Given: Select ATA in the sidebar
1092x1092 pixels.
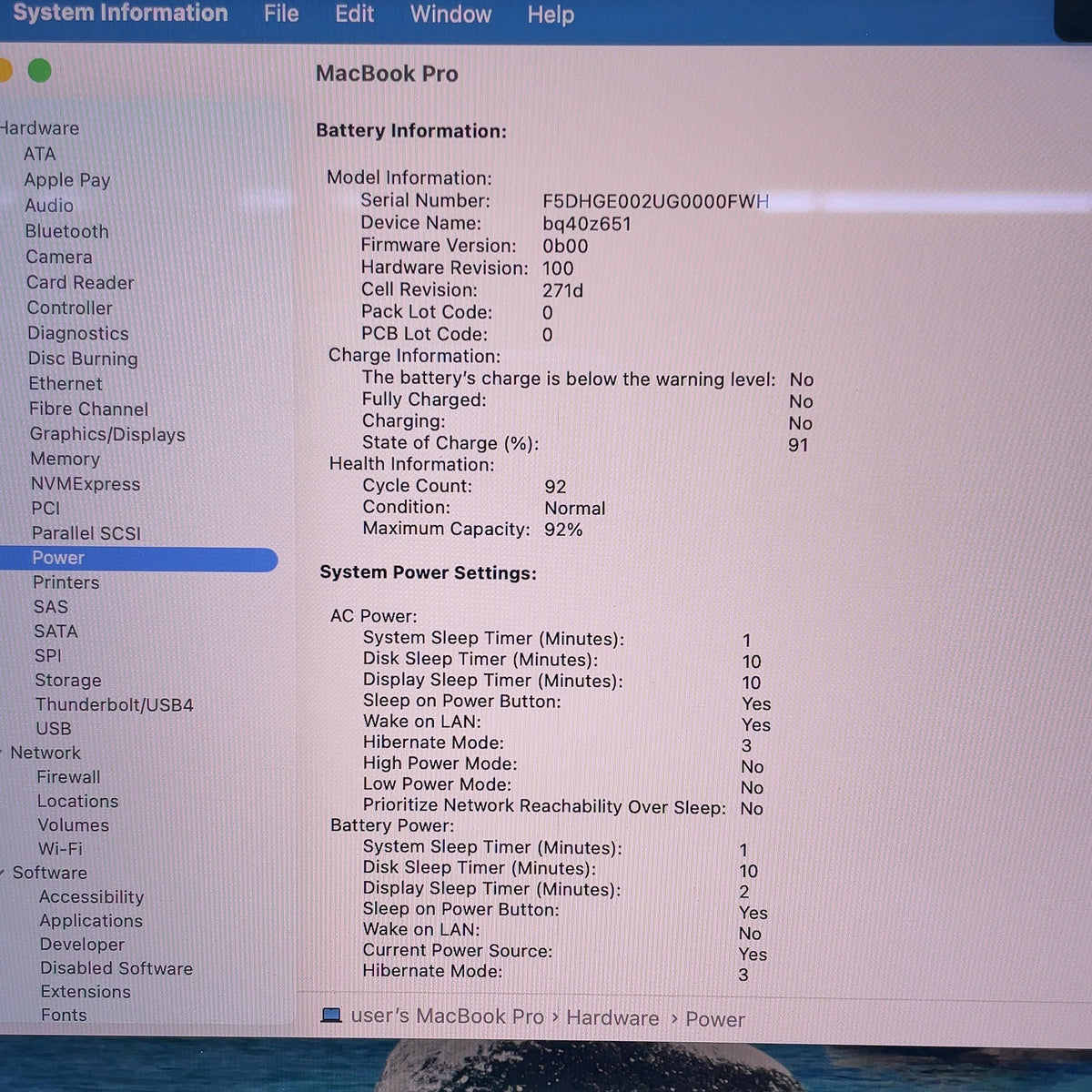Looking at the screenshot, I should 40,154.
